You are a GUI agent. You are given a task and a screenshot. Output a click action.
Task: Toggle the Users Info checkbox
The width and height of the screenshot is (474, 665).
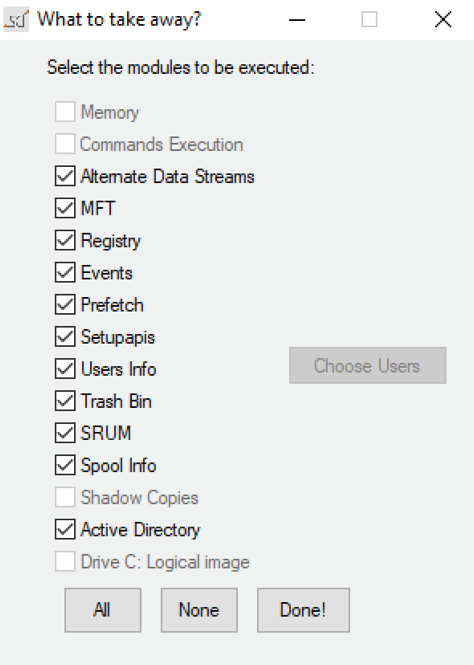coord(65,369)
